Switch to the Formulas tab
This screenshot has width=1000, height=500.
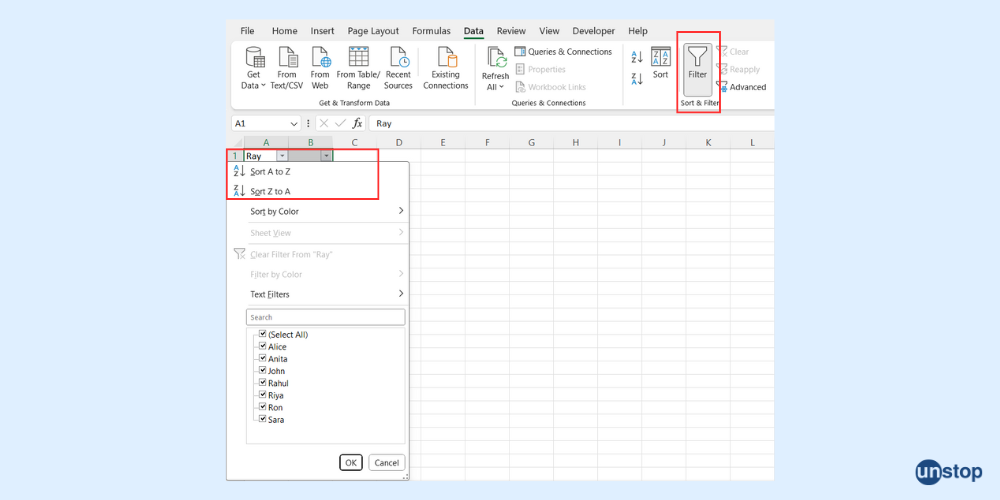[x=431, y=31]
